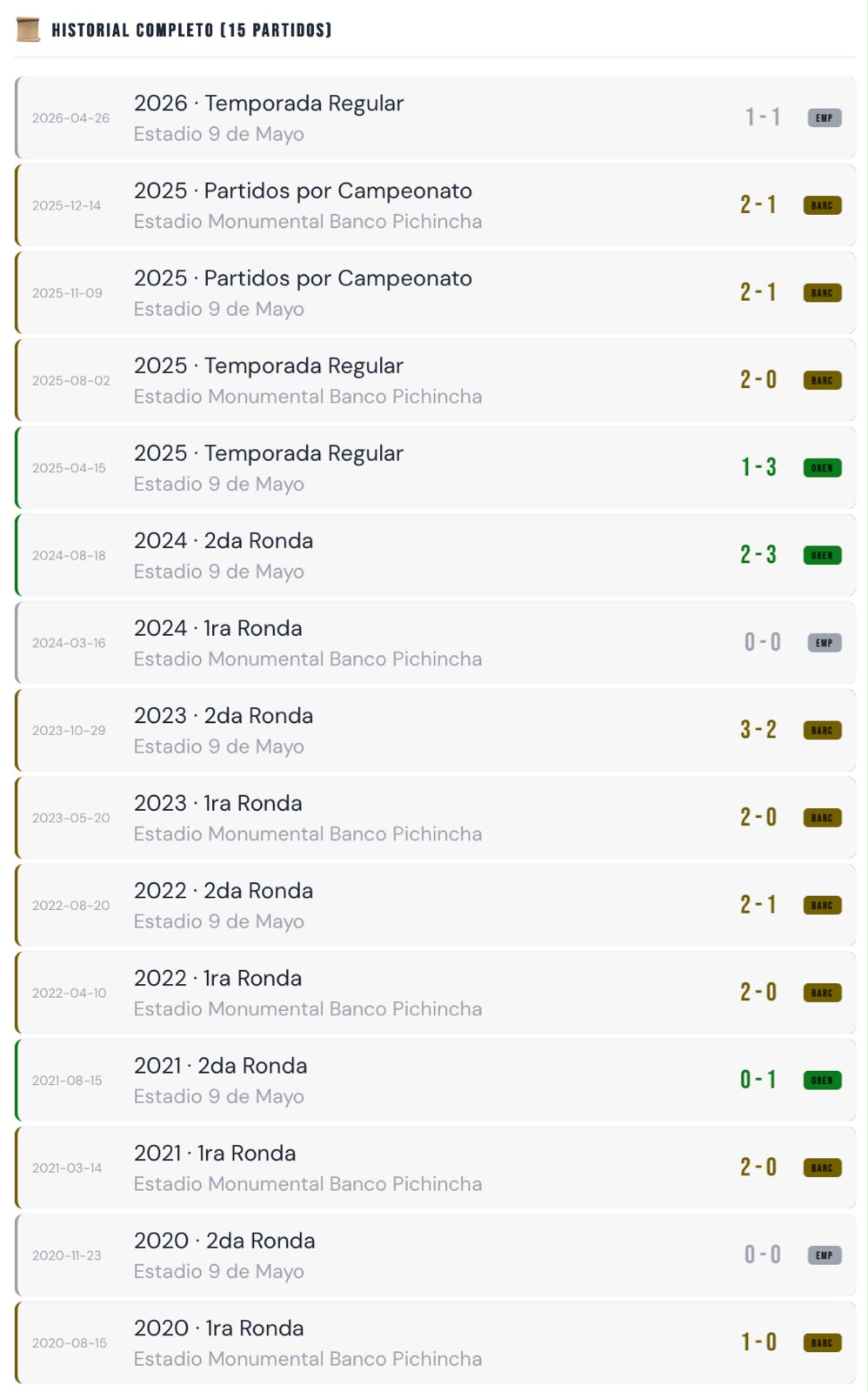Select the 2022 1ra Ronda match title
This screenshot has height=1392, width=868.
coord(217,978)
